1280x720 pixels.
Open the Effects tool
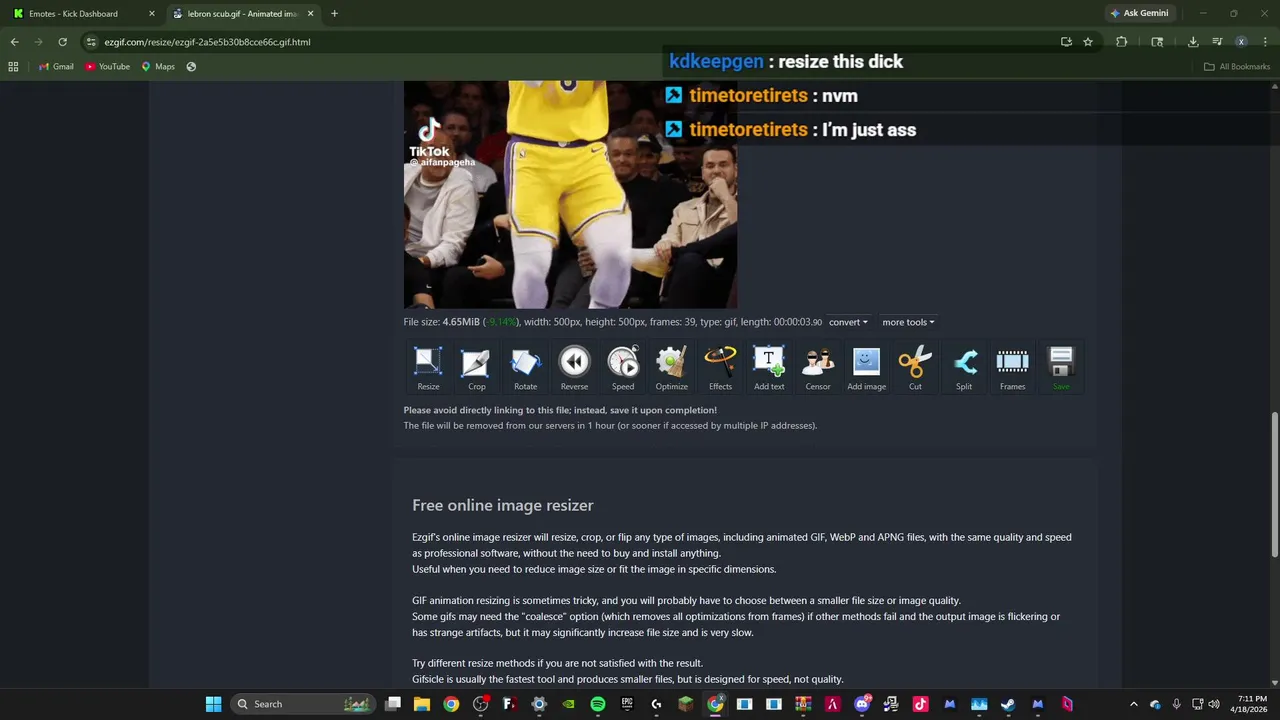click(720, 368)
